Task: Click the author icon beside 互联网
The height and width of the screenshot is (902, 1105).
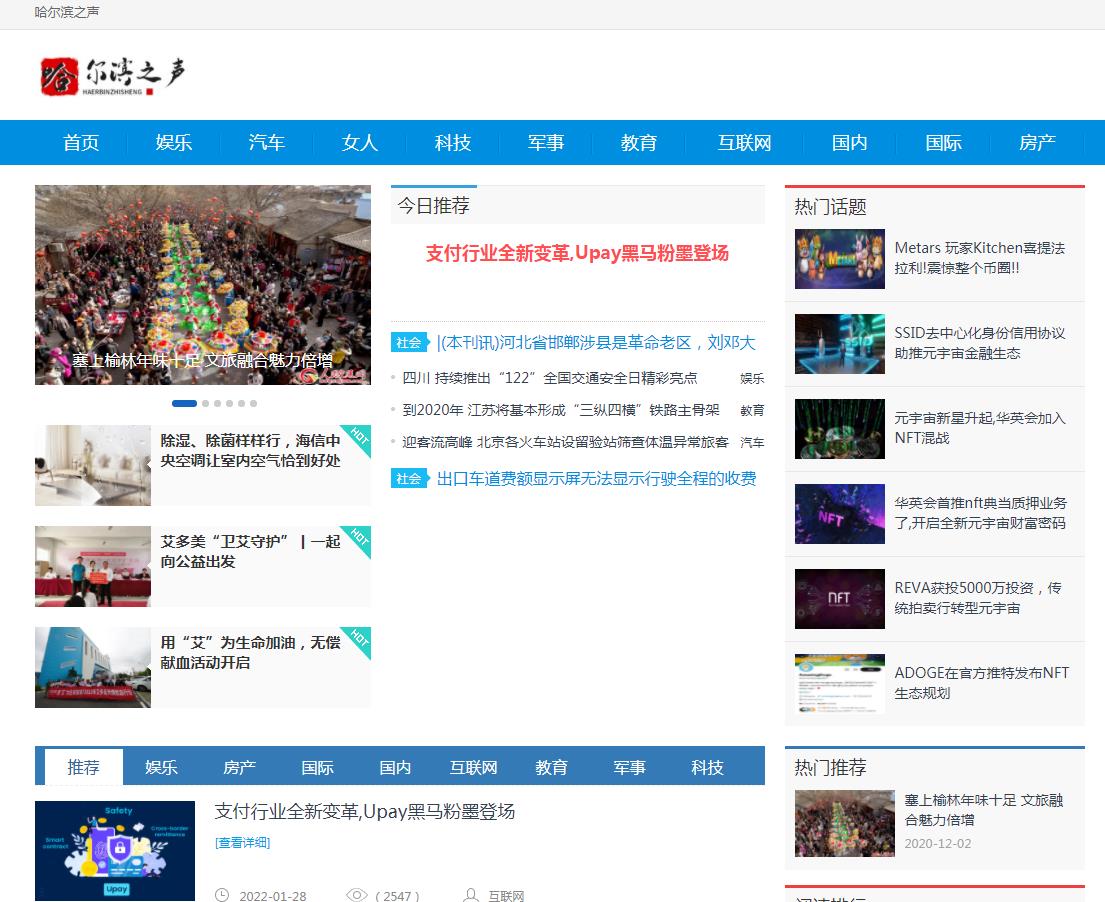Action: click(x=470, y=895)
